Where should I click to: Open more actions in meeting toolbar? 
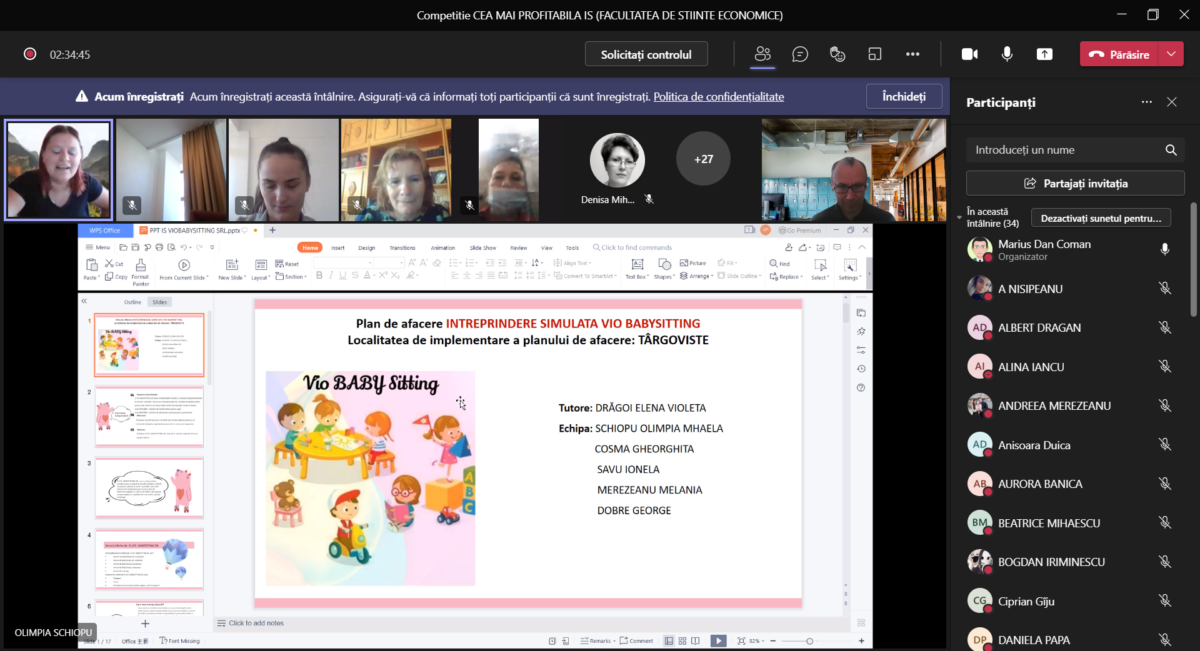(912, 54)
